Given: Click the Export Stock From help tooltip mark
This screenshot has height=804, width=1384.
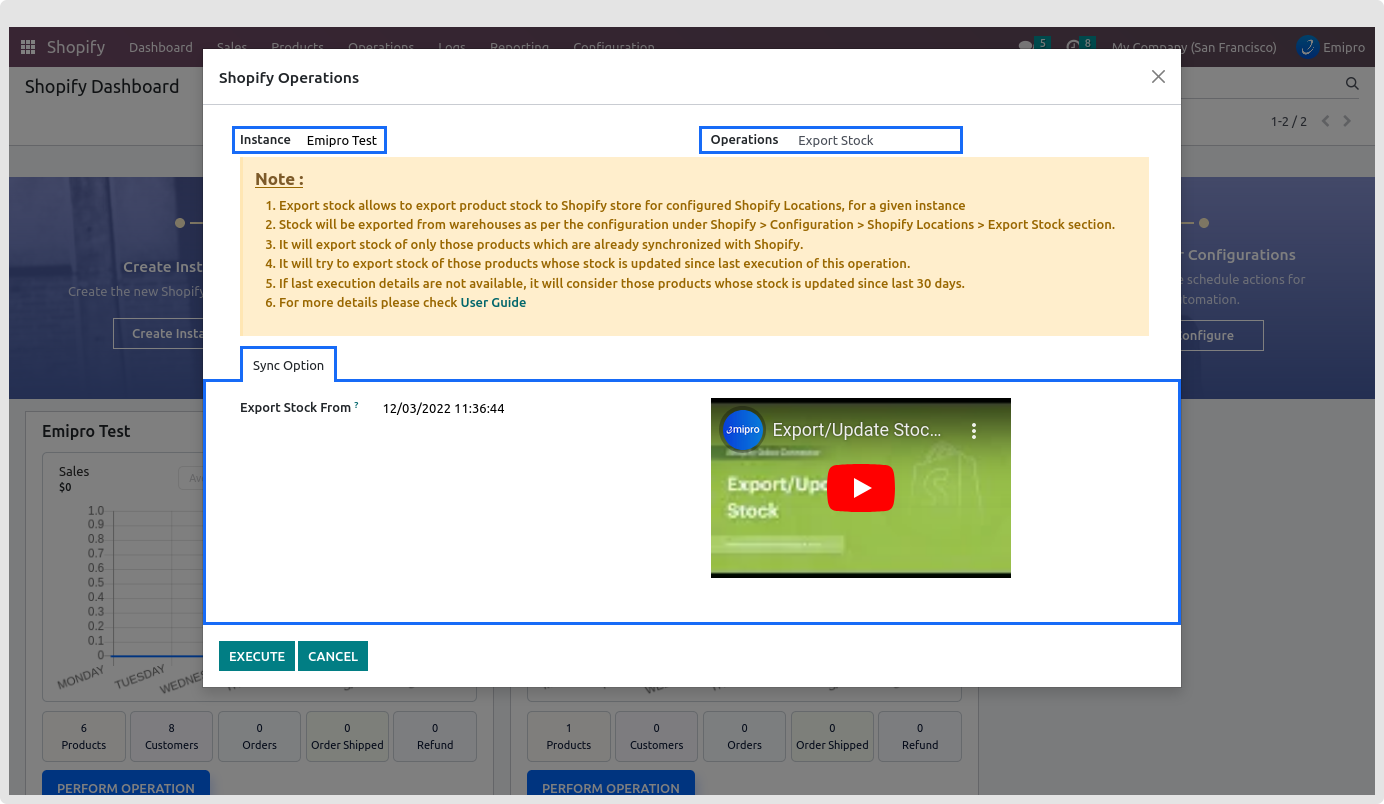Looking at the screenshot, I should tap(356, 405).
